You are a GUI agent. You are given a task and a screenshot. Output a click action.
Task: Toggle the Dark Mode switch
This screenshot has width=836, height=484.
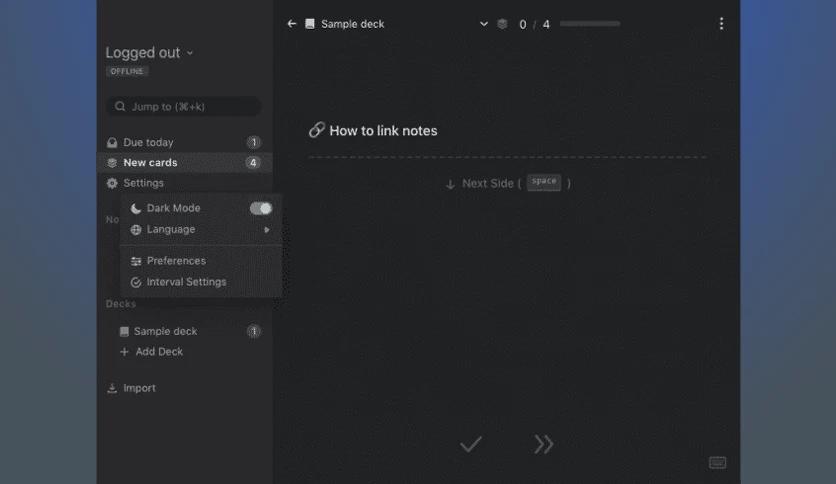coord(261,208)
